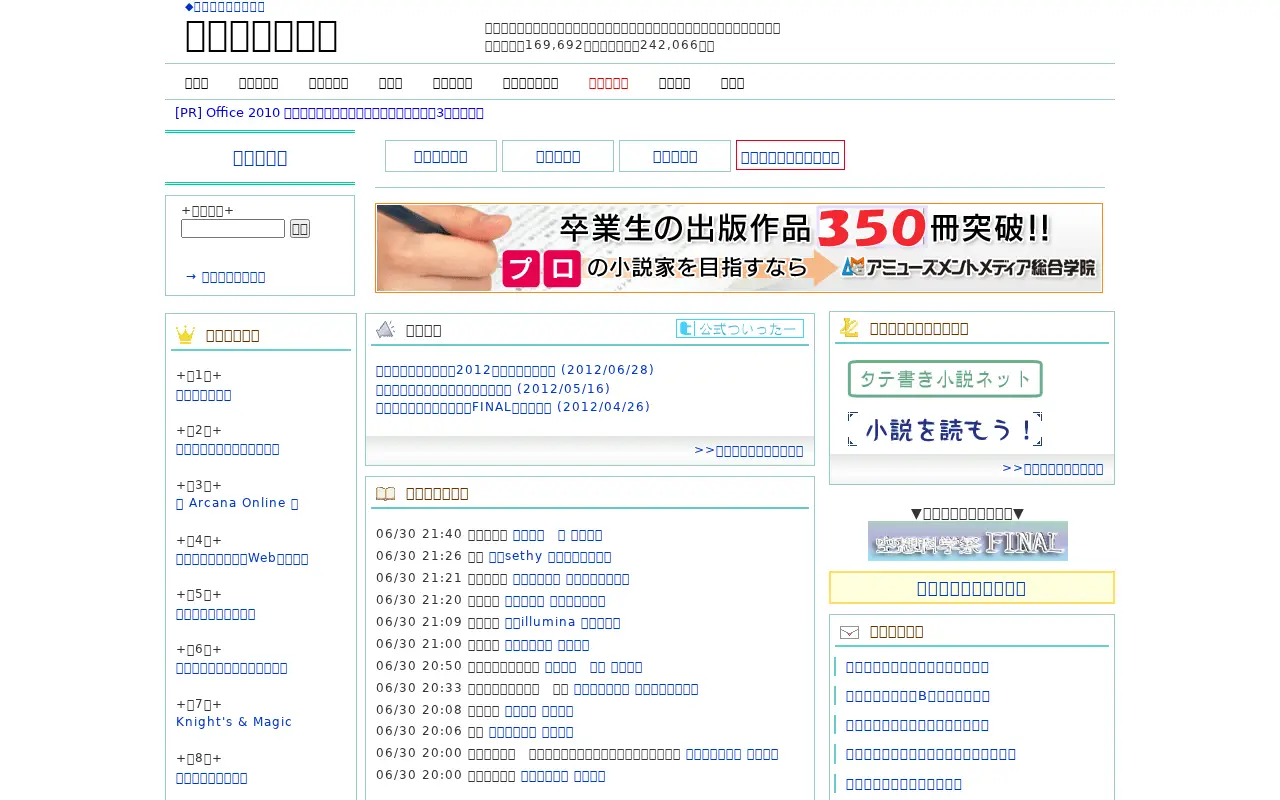Click the タテ書き小説ネット banner
The width and height of the screenshot is (1280, 800).
coord(945,379)
